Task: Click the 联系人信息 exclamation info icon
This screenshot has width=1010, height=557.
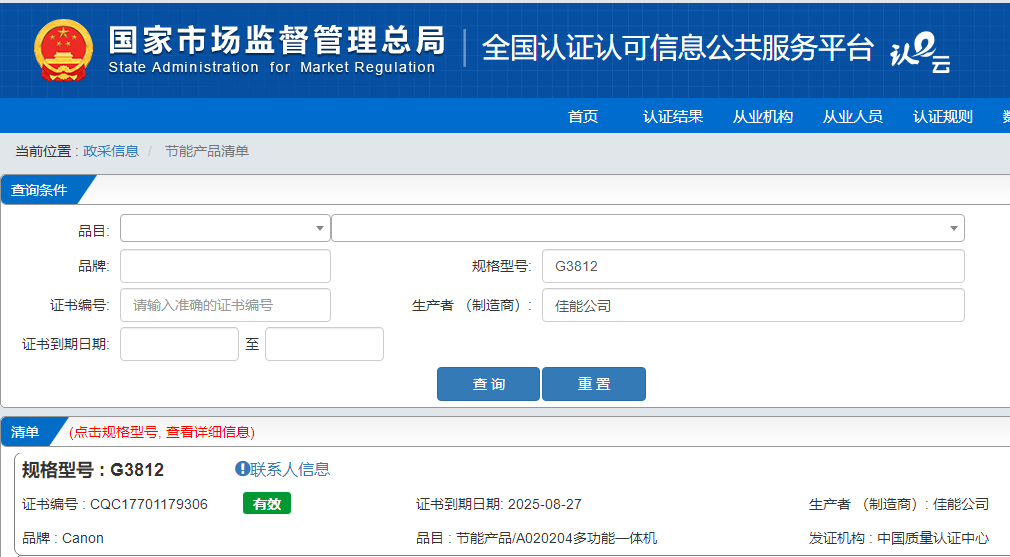Action: tap(242, 469)
